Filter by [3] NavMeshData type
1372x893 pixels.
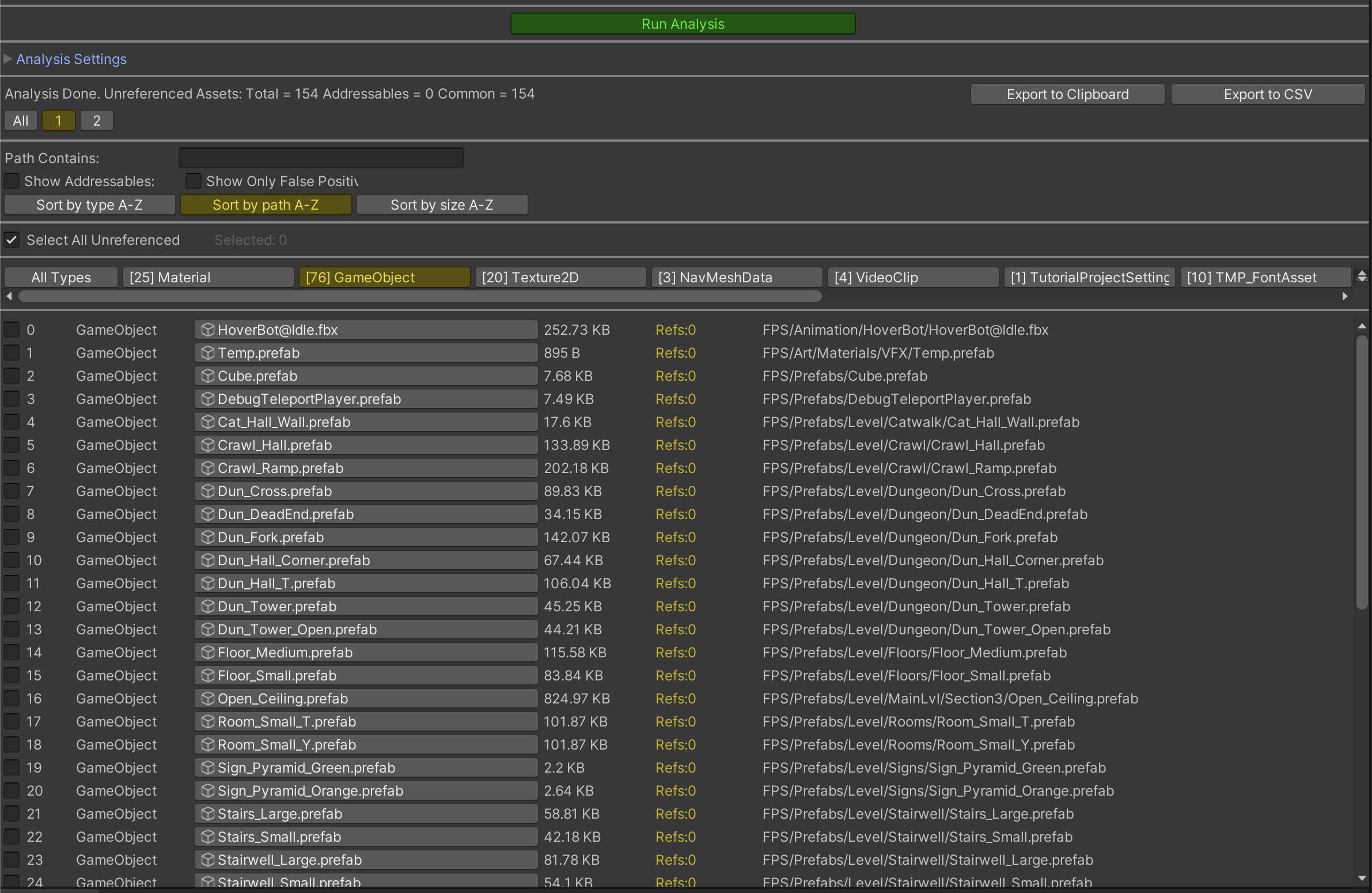pos(737,277)
